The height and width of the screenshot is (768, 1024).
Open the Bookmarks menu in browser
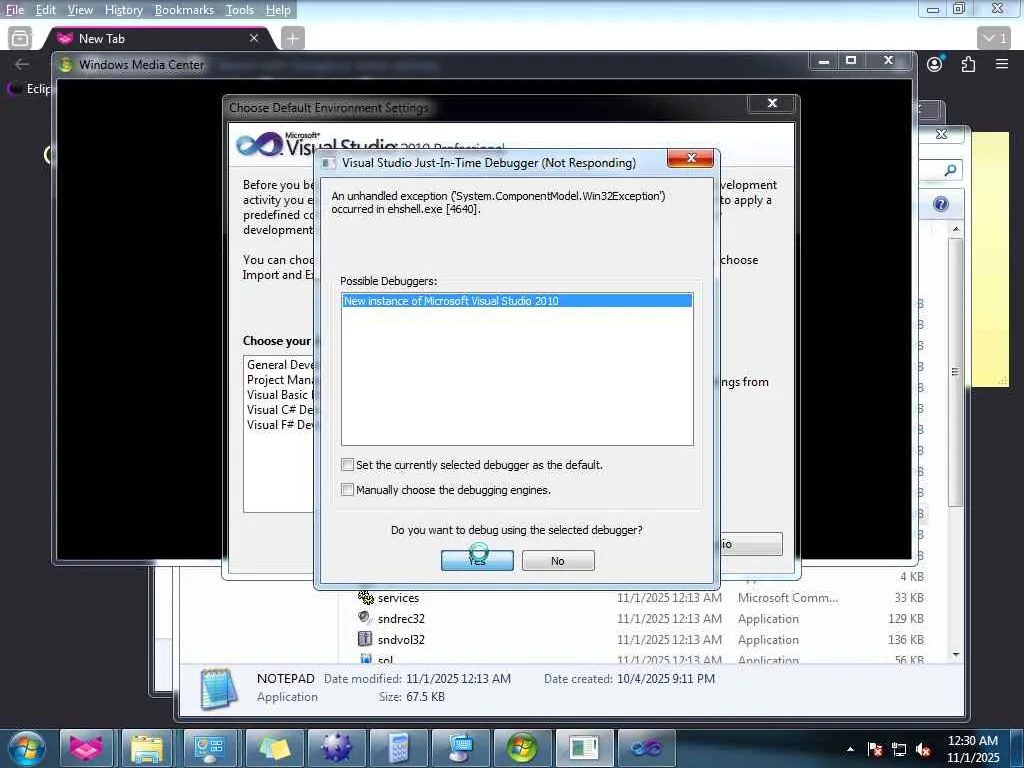[184, 10]
